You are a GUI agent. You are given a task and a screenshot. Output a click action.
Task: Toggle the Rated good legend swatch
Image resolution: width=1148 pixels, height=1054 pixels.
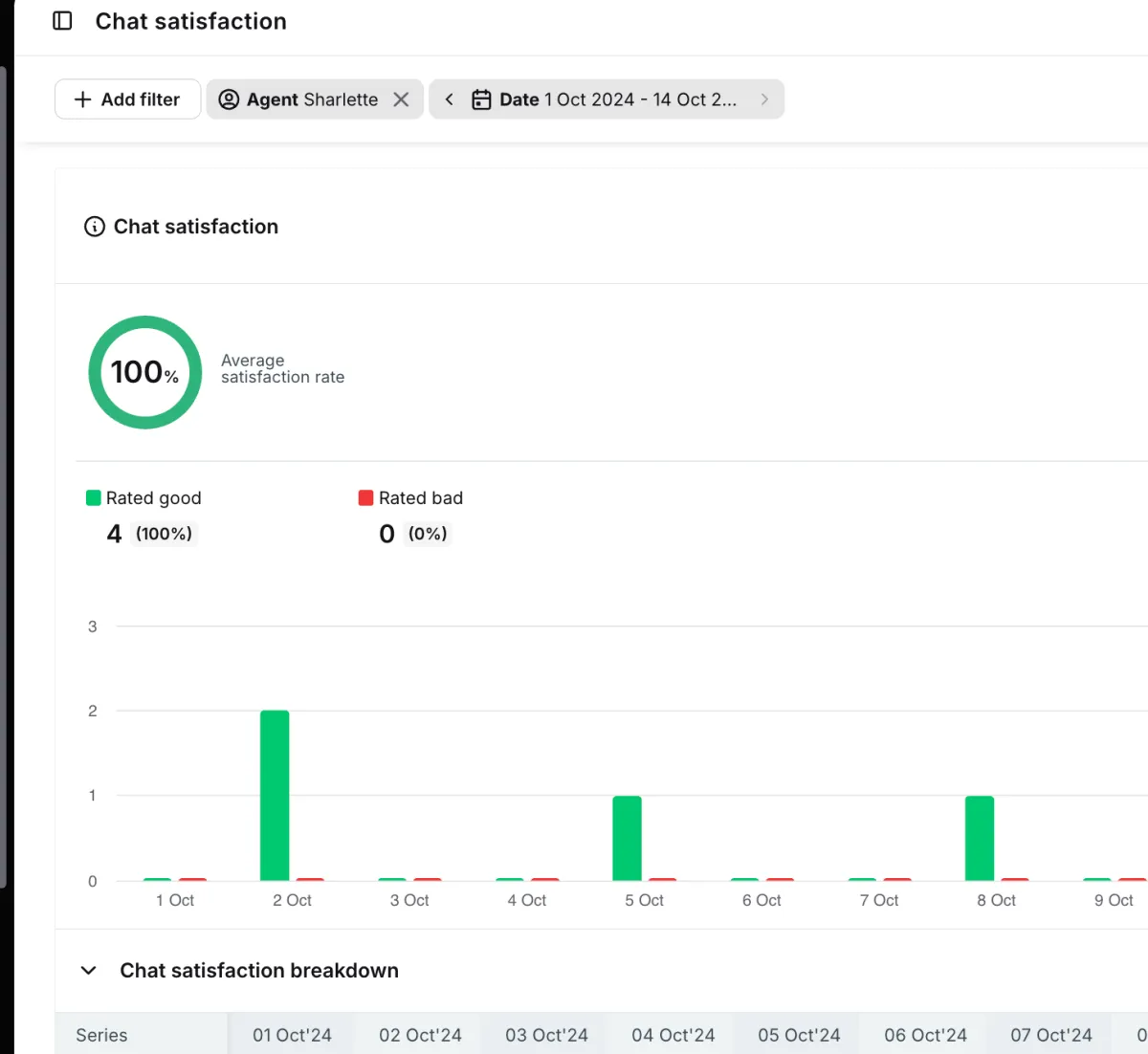point(94,497)
